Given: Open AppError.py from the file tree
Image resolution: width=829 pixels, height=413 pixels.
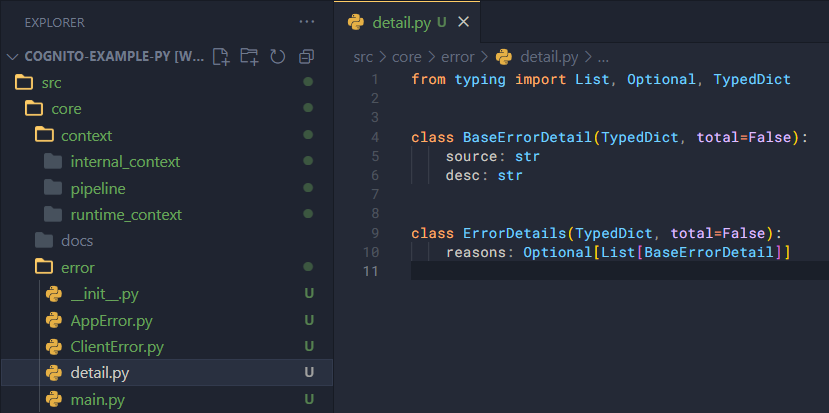Looking at the screenshot, I should (x=111, y=320).
